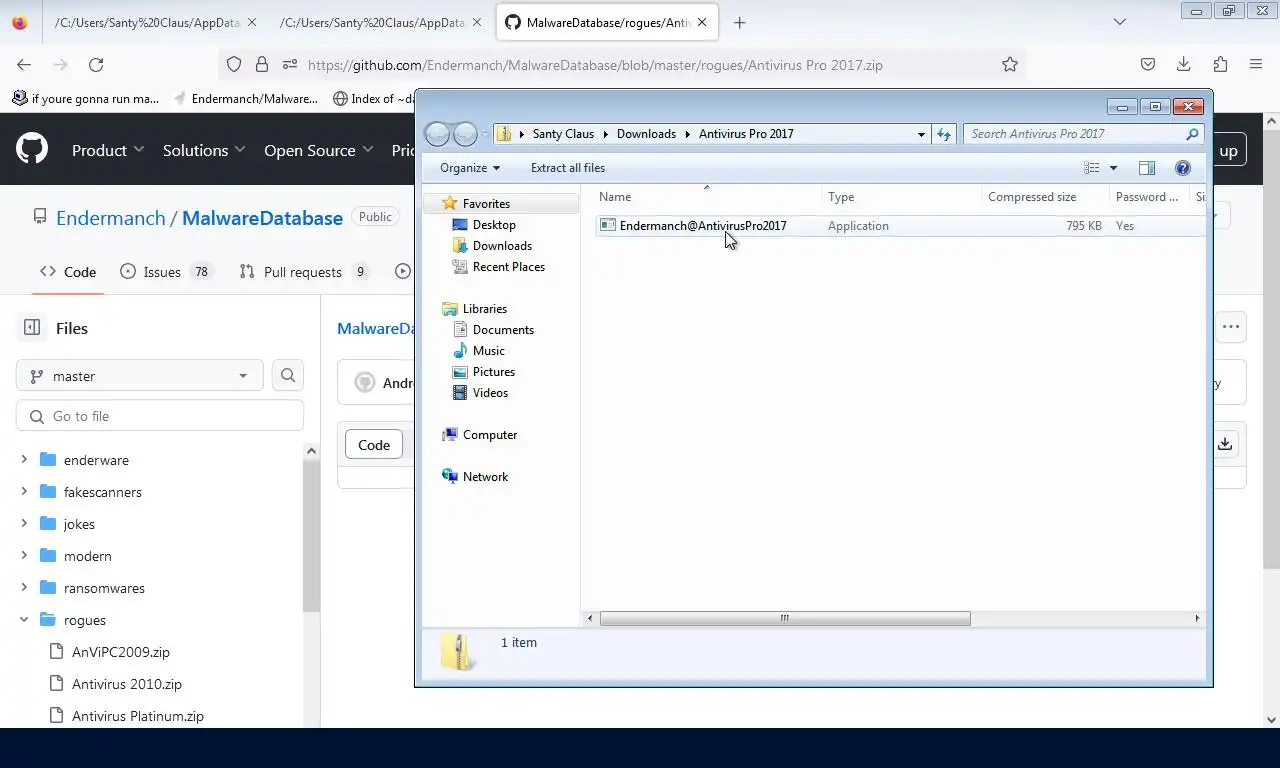Click the Firefox back arrow button

click(x=24, y=64)
